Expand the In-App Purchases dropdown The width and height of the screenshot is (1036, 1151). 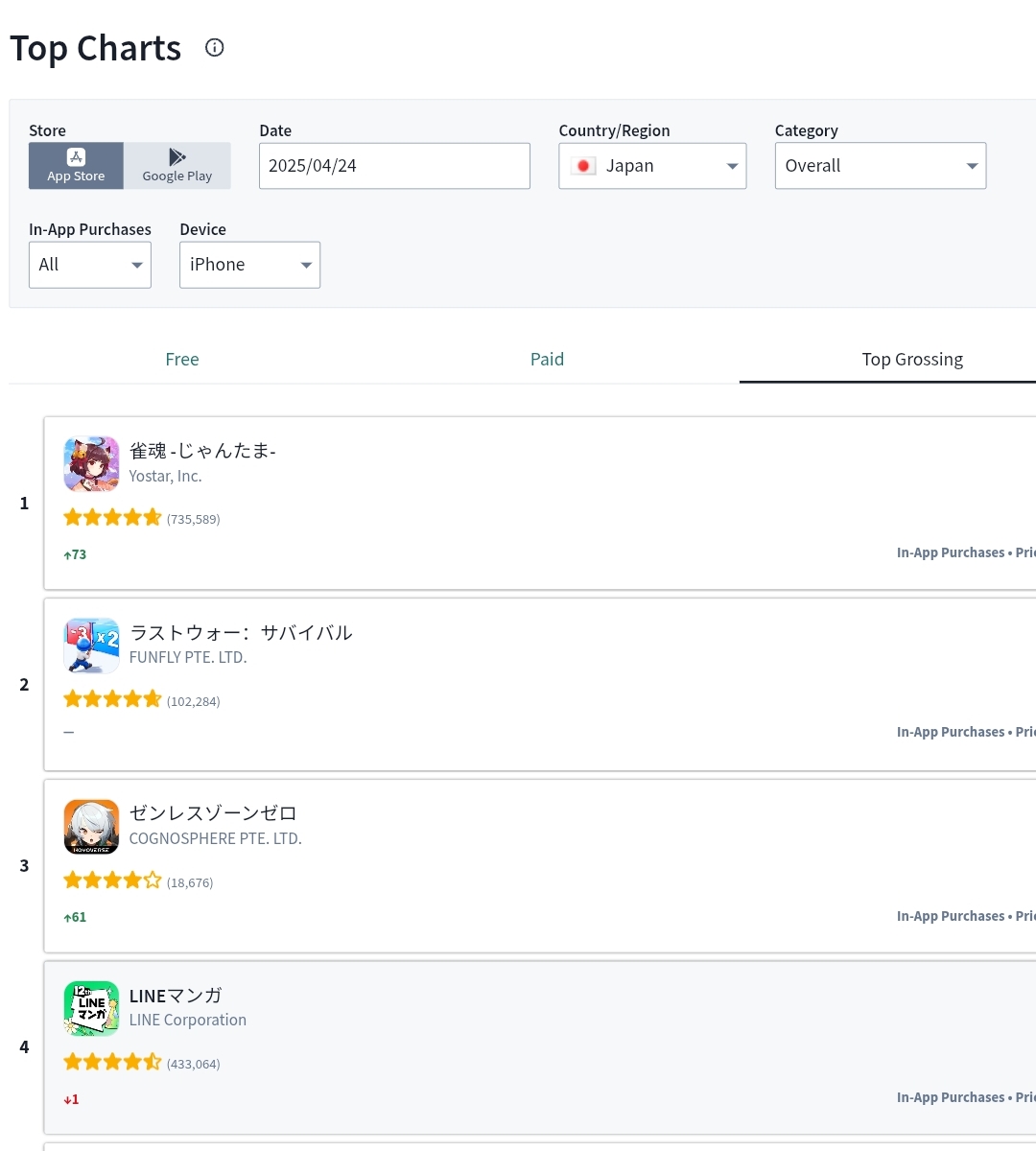[x=90, y=265]
